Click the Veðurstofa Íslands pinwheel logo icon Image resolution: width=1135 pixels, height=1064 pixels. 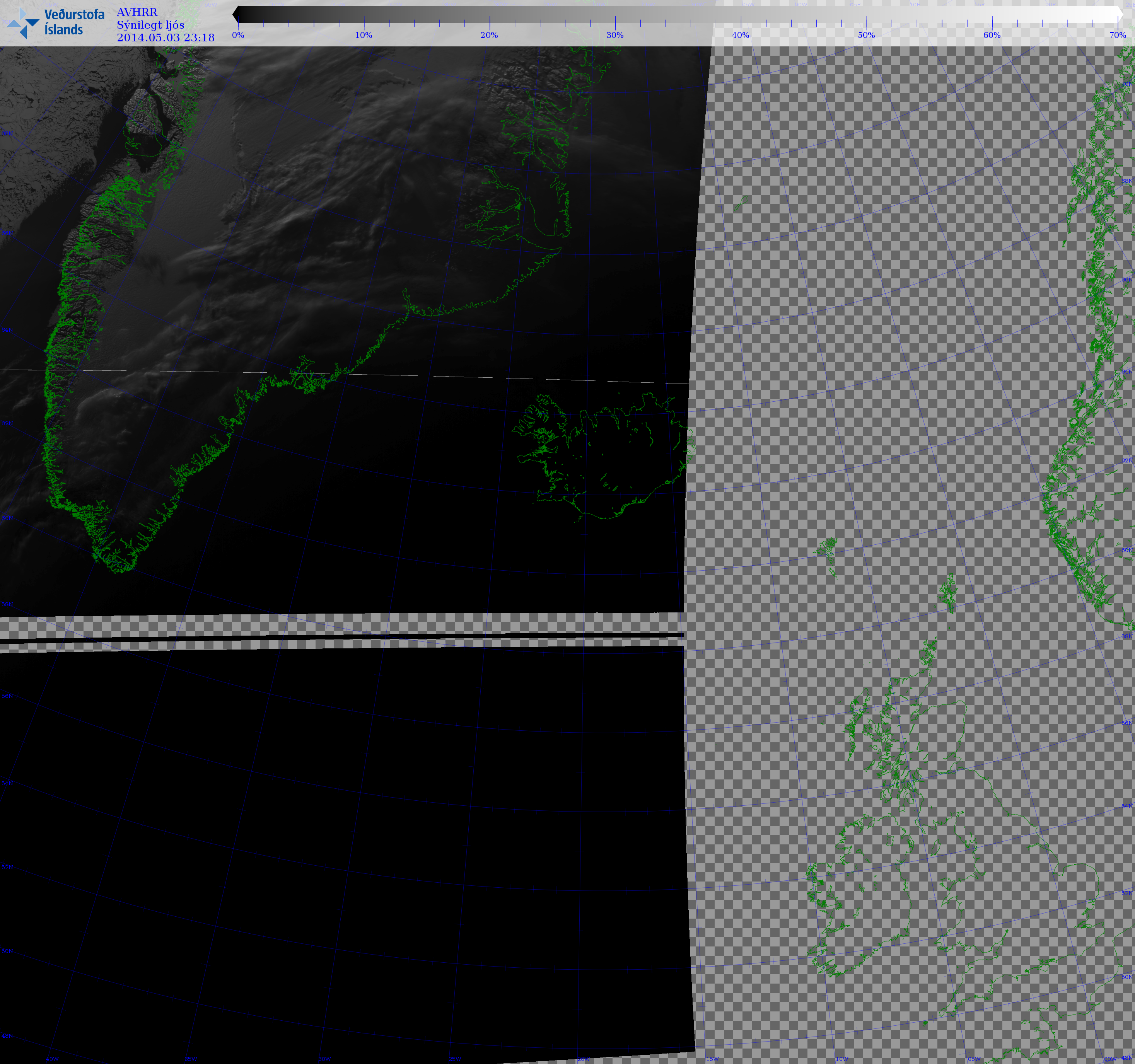coord(23,23)
